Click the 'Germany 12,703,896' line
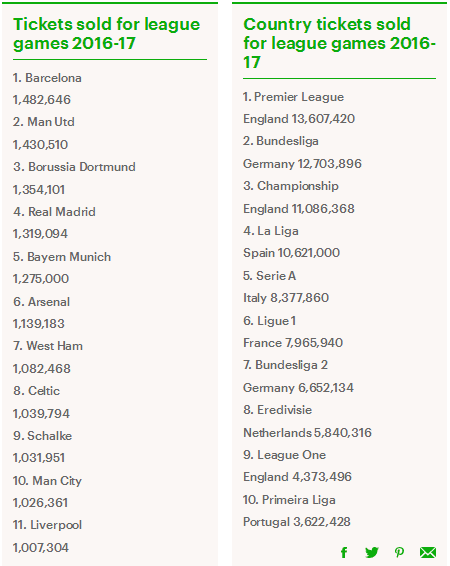450x566 pixels. [302, 164]
